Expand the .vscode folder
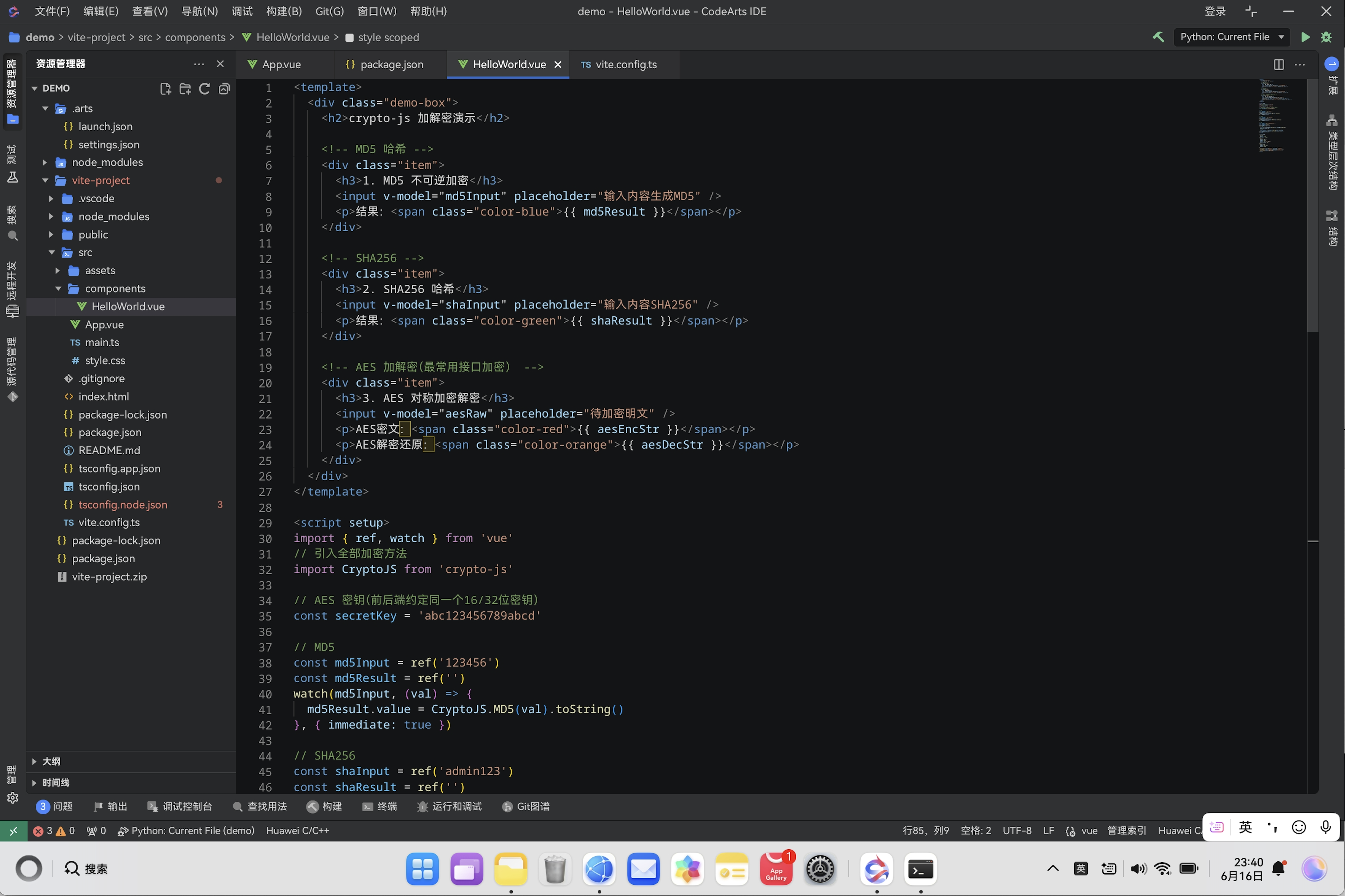 coord(52,199)
